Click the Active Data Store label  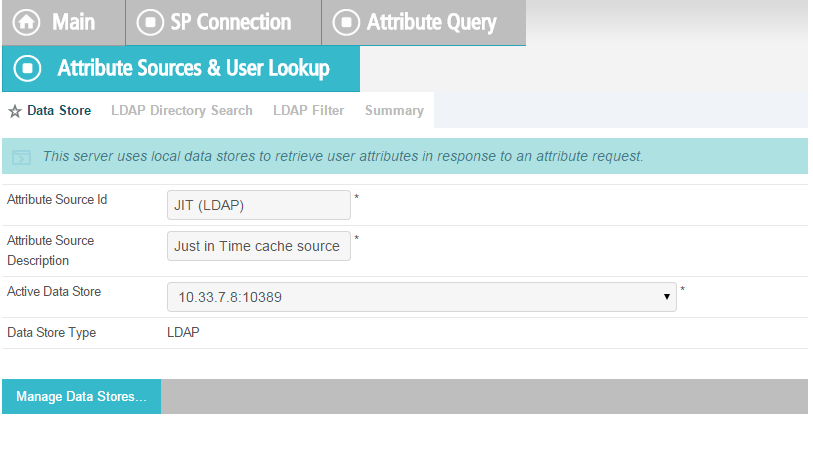(x=54, y=291)
